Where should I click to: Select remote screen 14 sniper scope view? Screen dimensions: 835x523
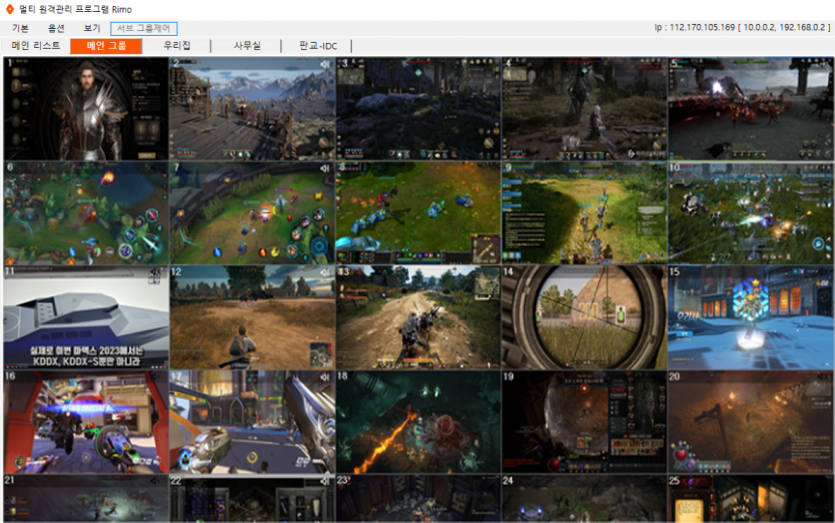(585, 317)
